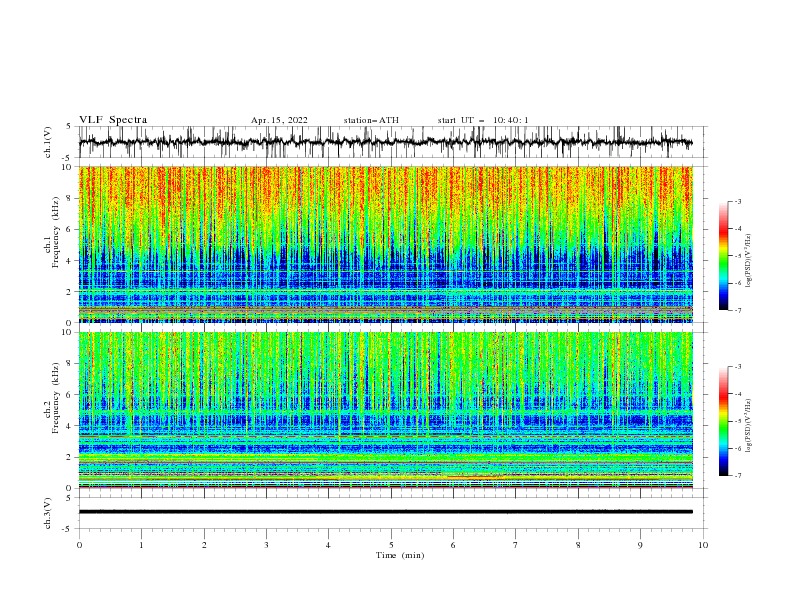Click "-3" label on lower color bar

738,367
